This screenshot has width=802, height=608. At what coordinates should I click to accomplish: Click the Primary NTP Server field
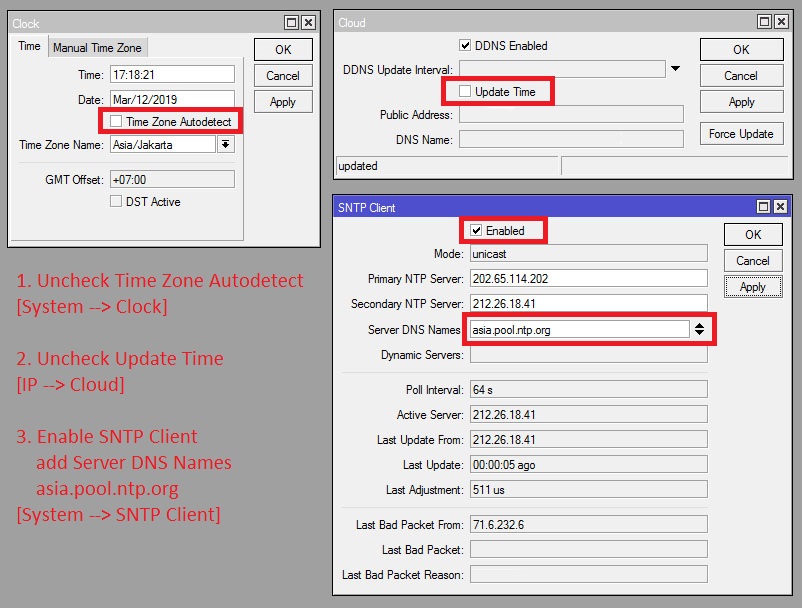click(x=588, y=279)
